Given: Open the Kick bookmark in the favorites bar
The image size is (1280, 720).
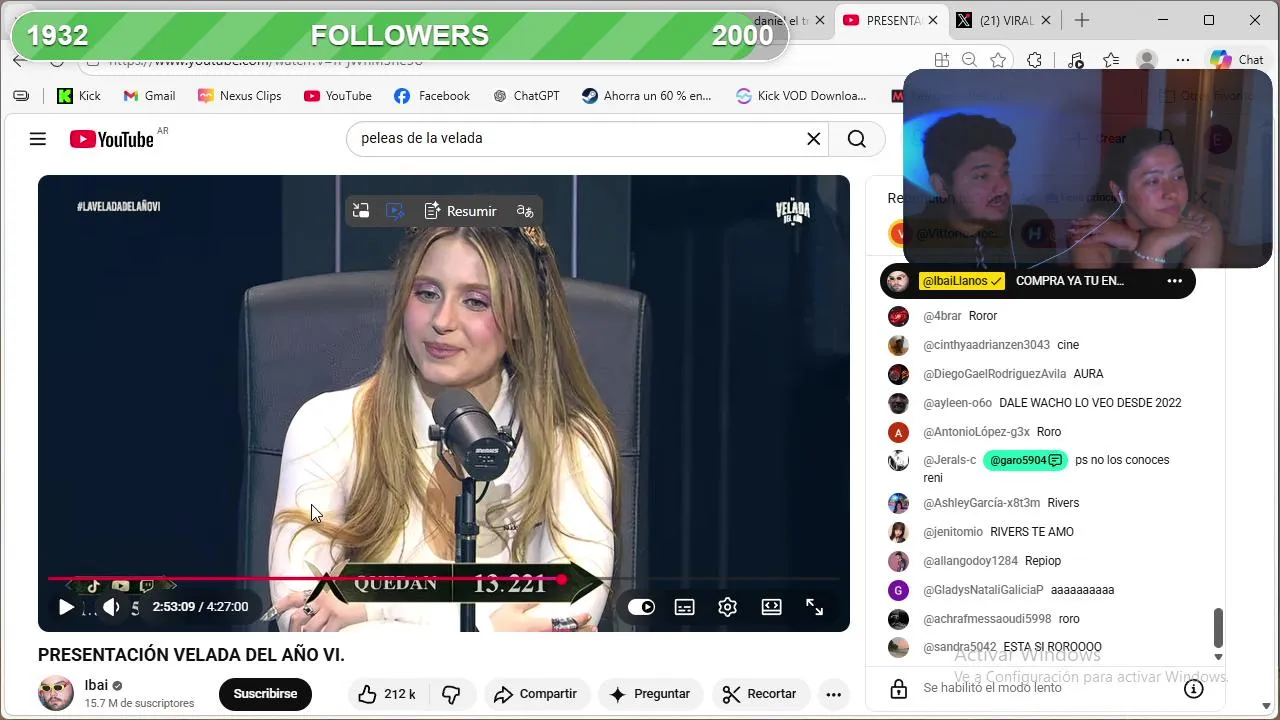Looking at the screenshot, I should (79, 96).
